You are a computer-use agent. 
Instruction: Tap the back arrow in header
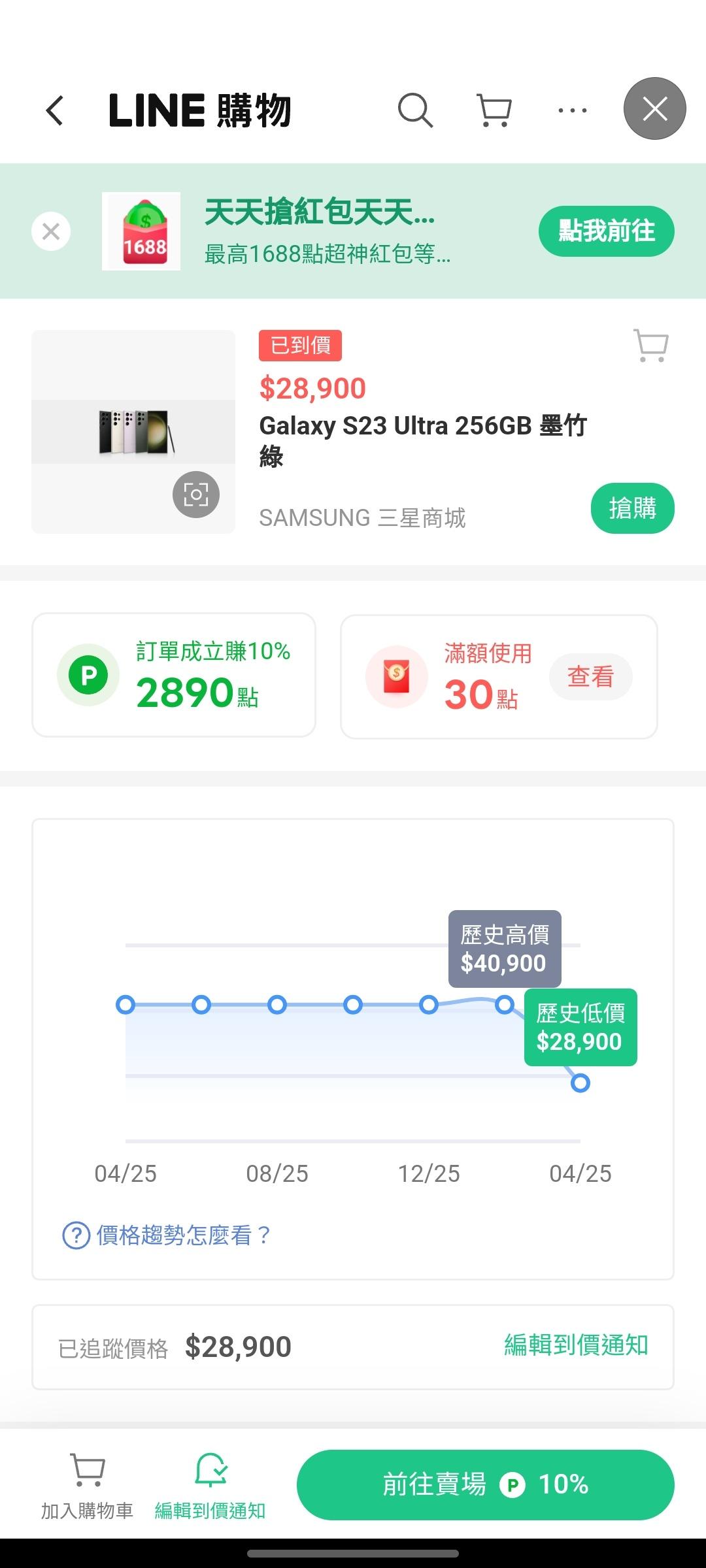[55, 110]
